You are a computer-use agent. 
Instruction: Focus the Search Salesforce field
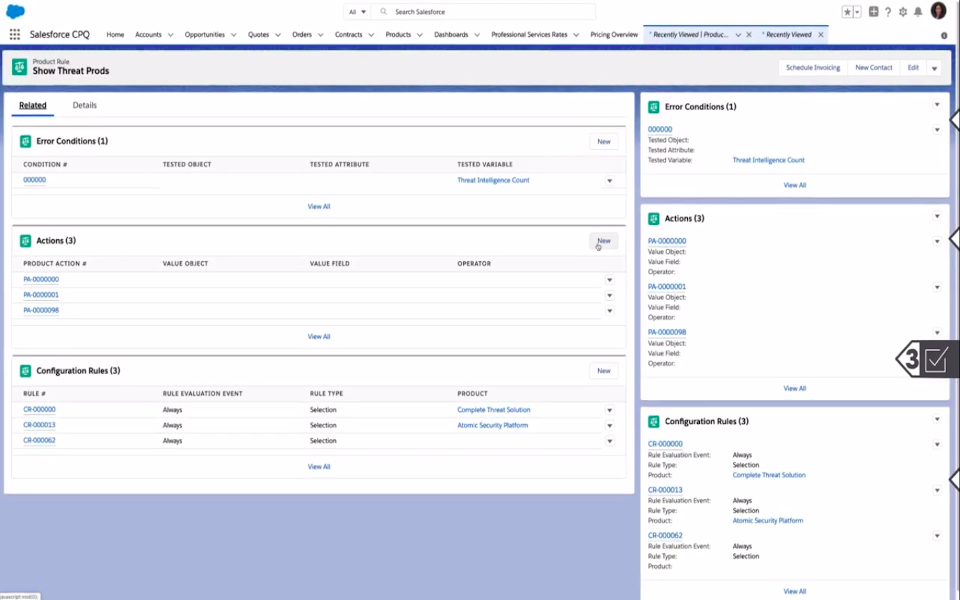[x=484, y=12]
